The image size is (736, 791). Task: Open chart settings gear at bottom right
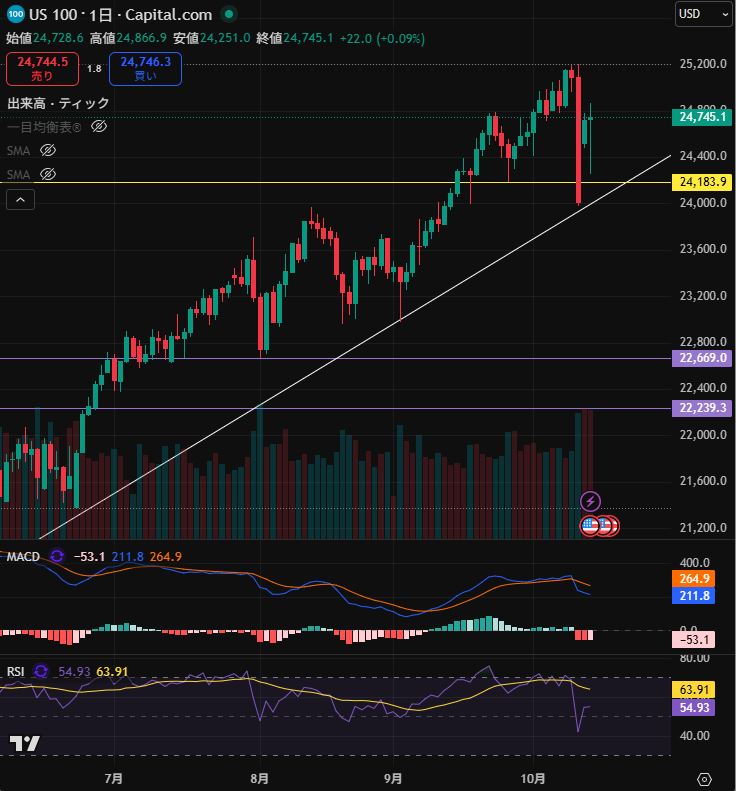pyautogui.click(x=704, y=778)
